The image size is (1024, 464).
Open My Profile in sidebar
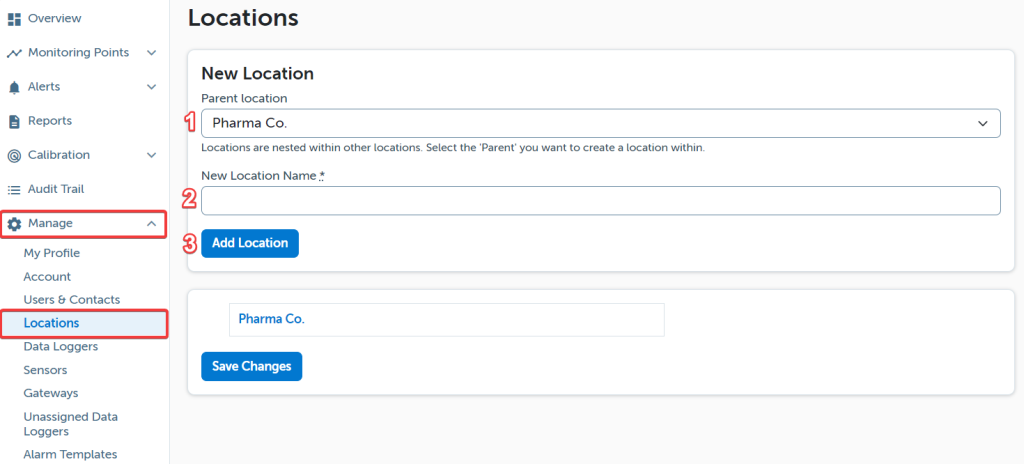click(52, 253)
